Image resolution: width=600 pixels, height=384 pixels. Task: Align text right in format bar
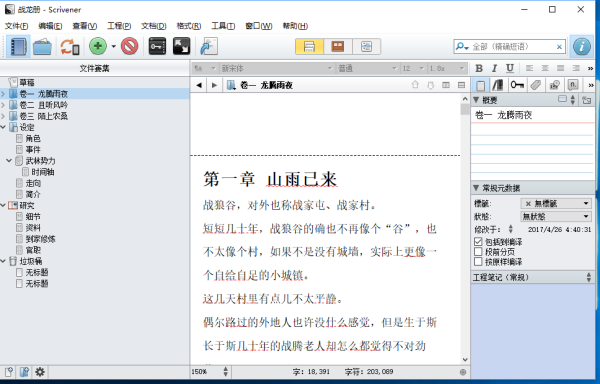click(x=576, y=68)
